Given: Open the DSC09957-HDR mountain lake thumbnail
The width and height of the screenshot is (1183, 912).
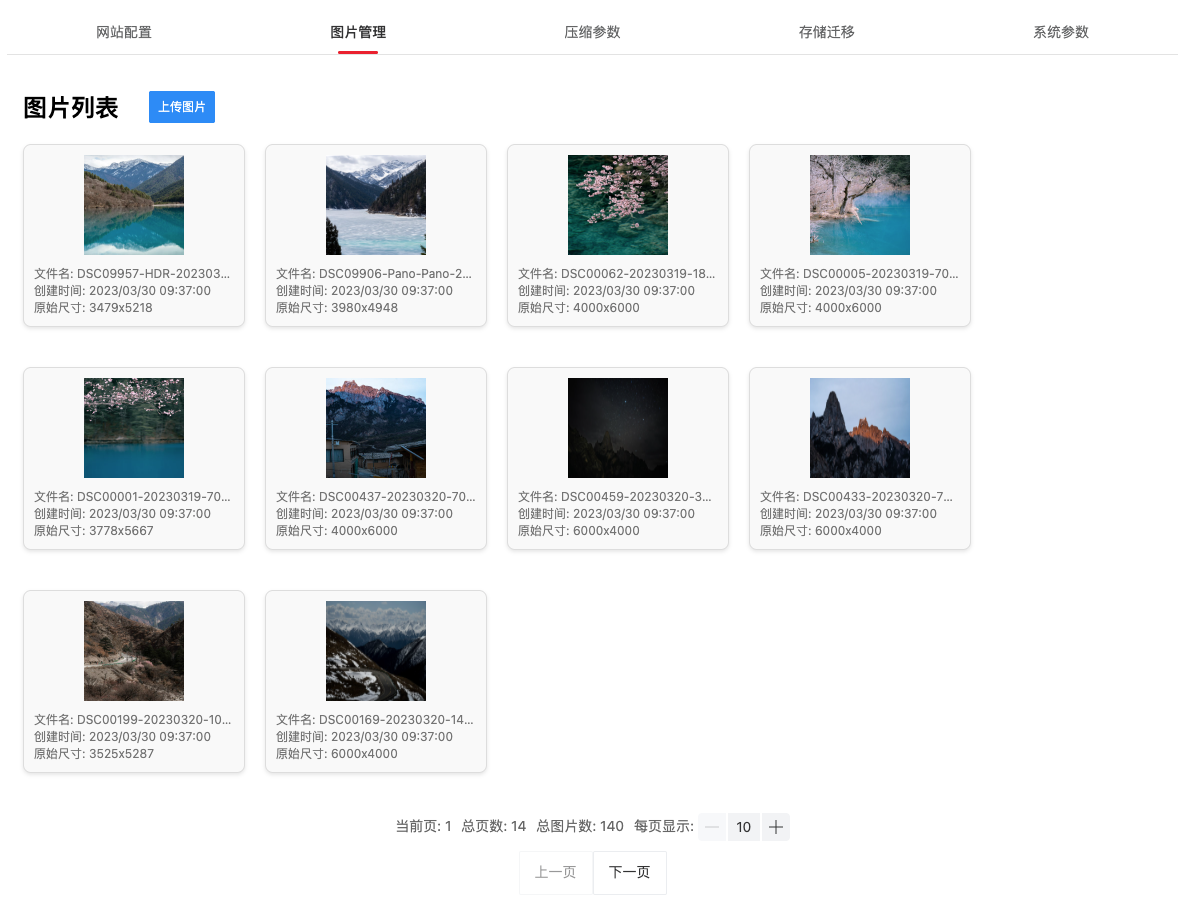Looking at the screenshot, I should (x=134, y=205).
